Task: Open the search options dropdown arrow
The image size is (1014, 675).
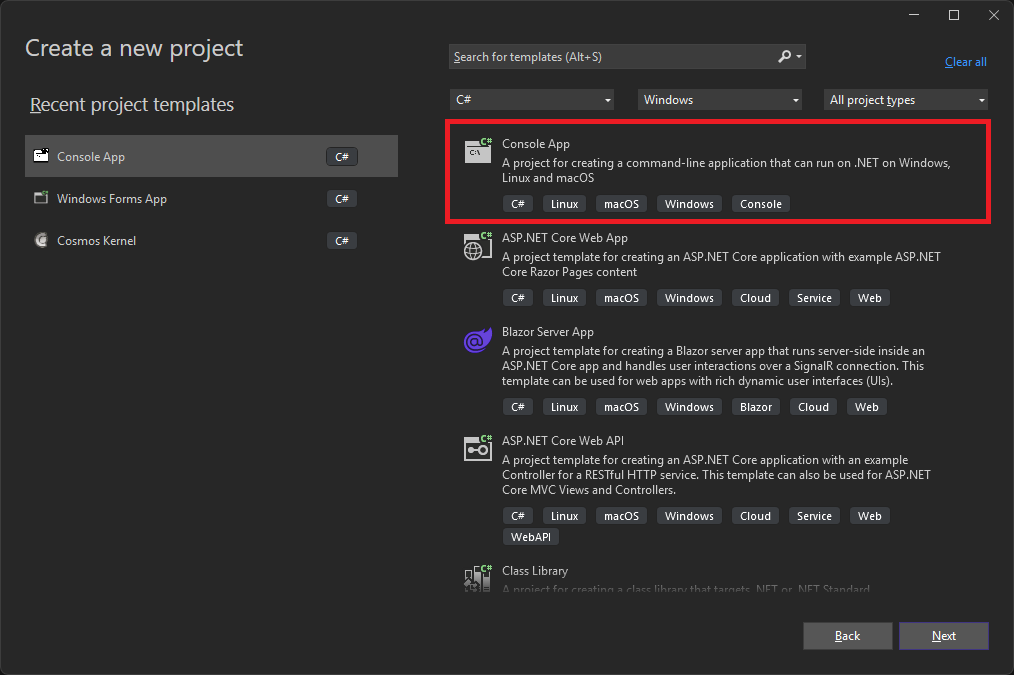Action: [799, 57]
